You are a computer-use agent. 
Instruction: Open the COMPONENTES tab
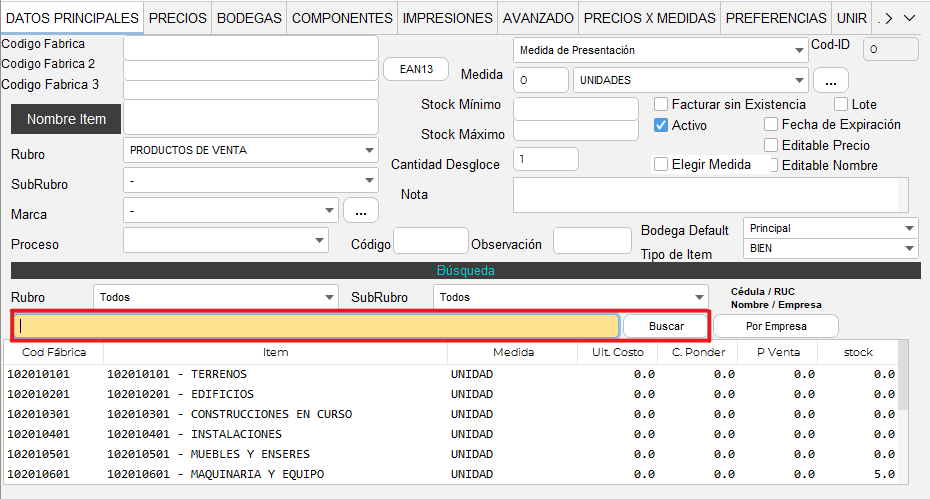pos(342,18)
